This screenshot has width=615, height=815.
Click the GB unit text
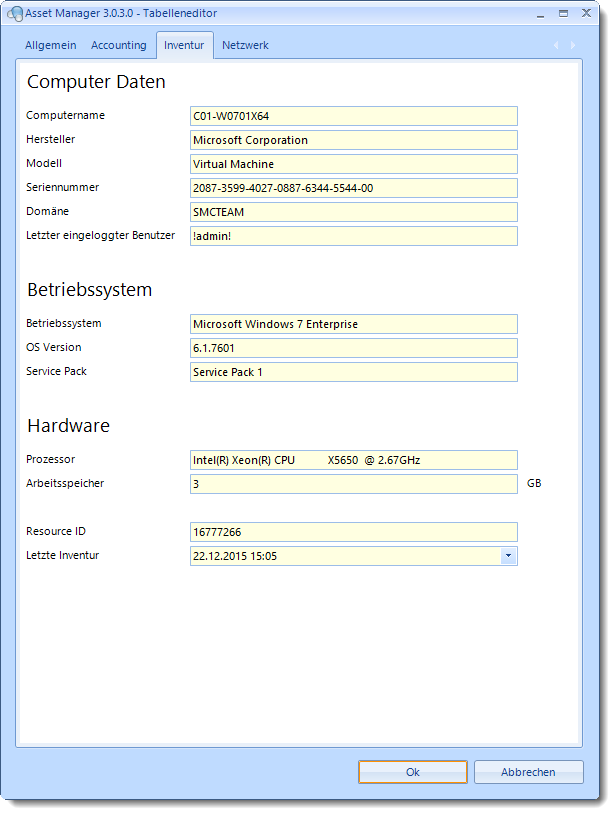tap(534, 483)
